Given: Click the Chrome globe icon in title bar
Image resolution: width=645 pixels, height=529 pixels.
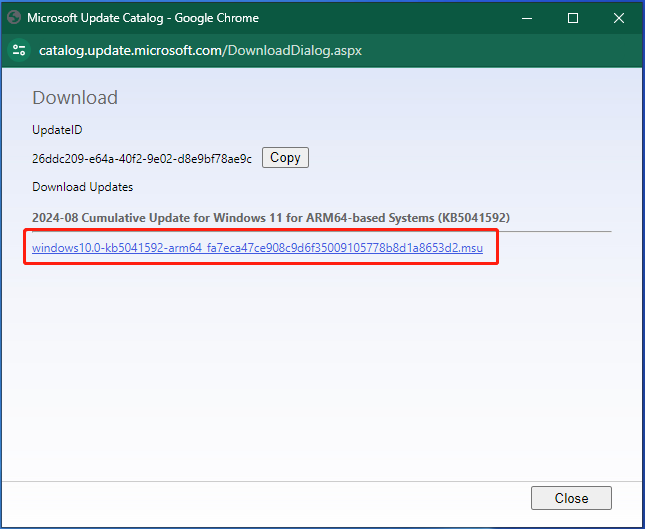Looking at the screenshot, I should point(13,18).
